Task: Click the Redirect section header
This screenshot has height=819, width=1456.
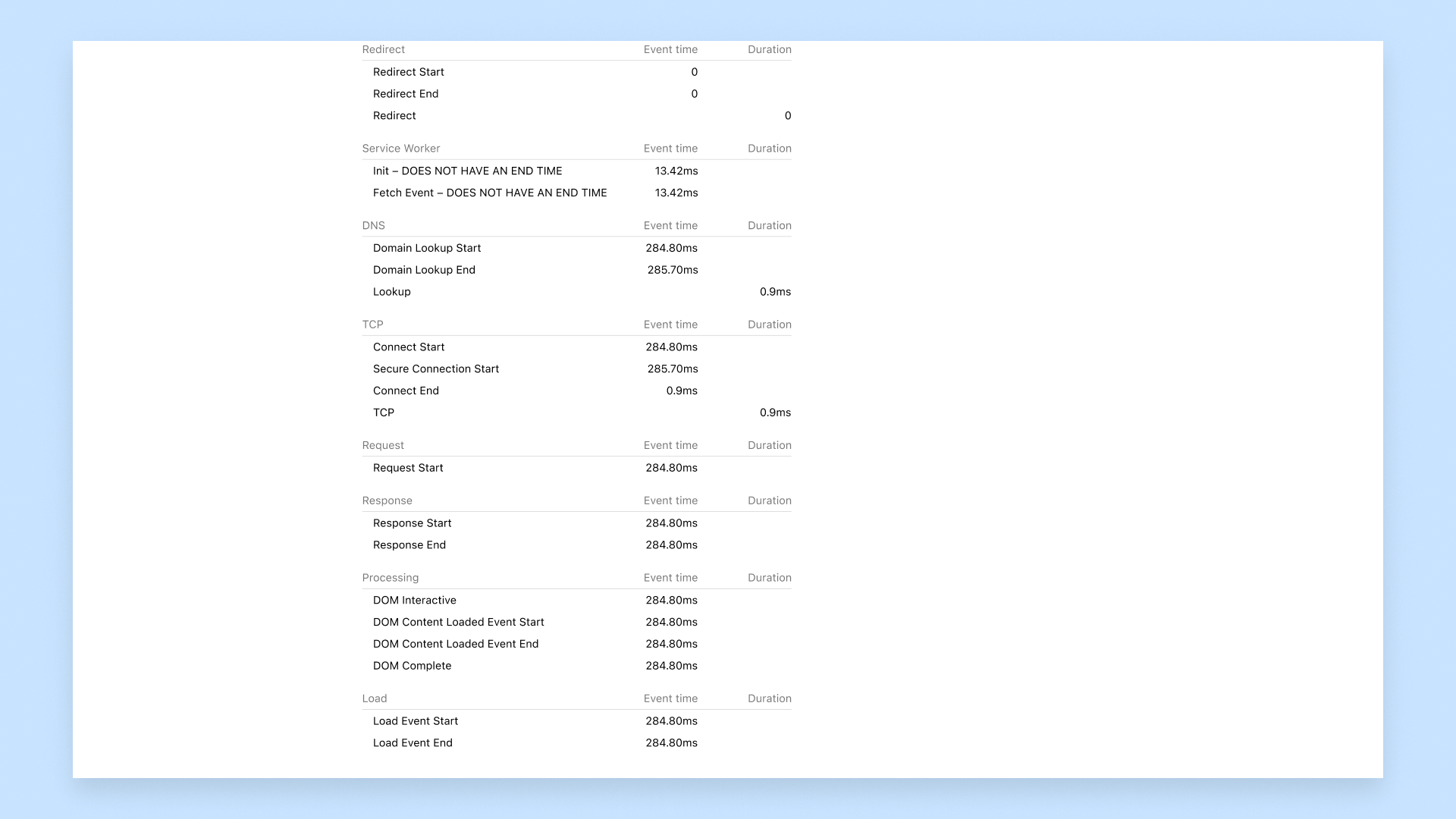Action: pyautogui.click(x=383, y=49)
